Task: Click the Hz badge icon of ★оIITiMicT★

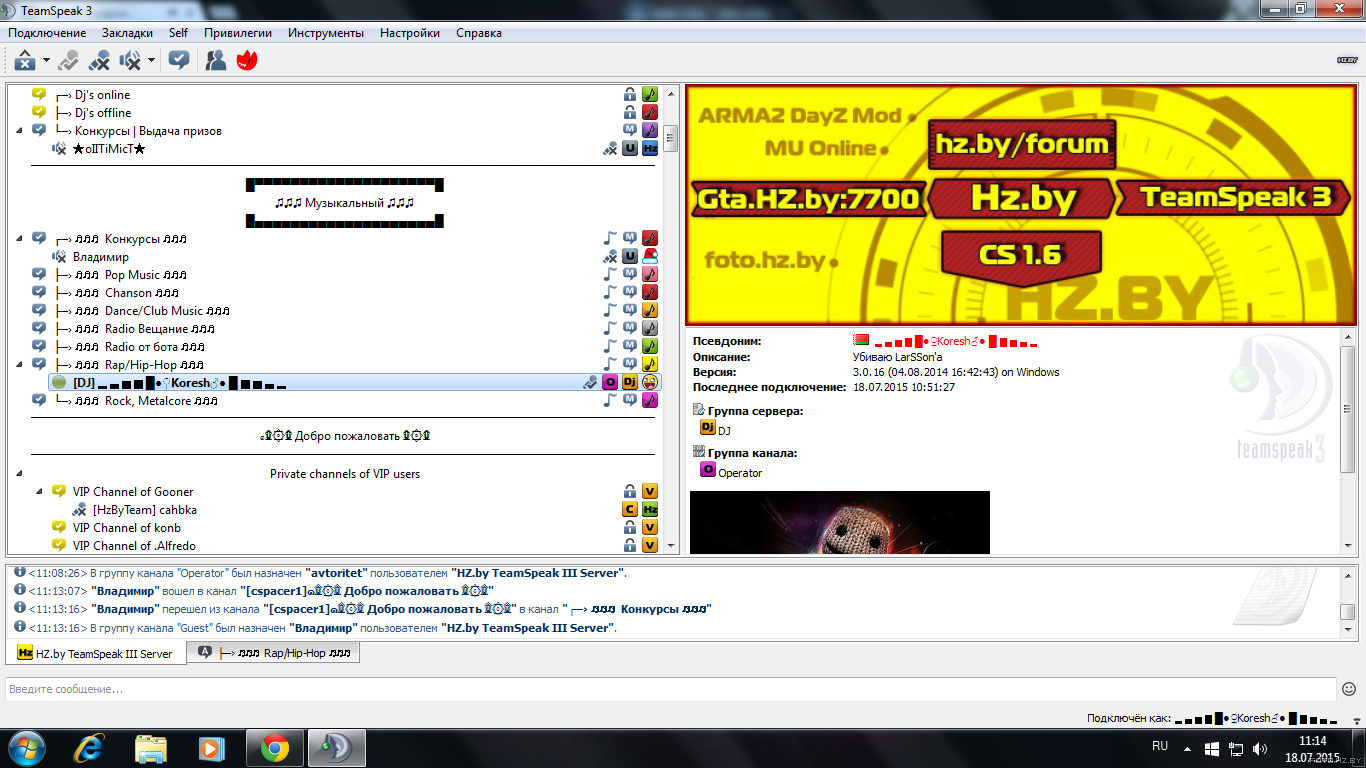Action: click(x=650, y=149)
